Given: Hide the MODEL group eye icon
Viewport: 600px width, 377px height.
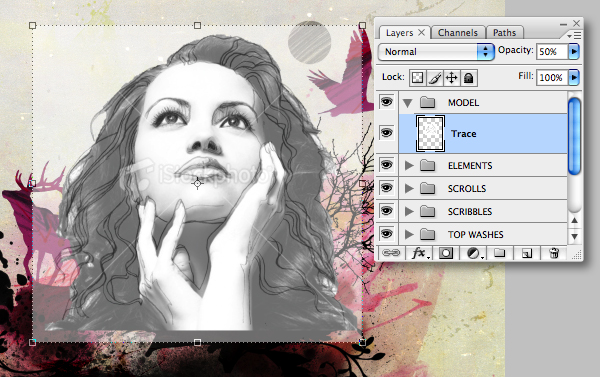Looking at the screenshot, I should tap(387, 102).
